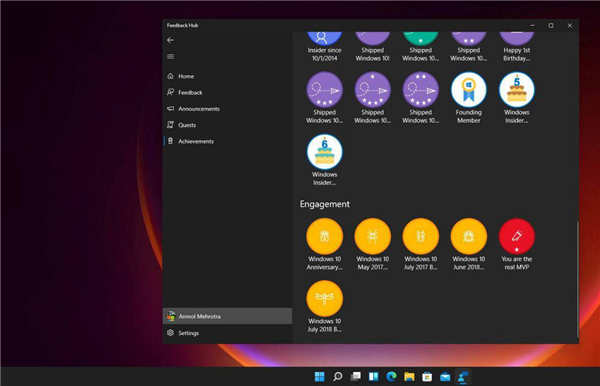The image size is (600, 386).
Task: Select the Shipped badge with two stars on top
Action: (x=421, y=98)
